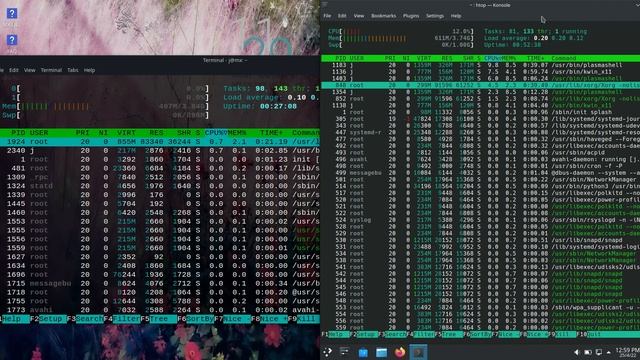Sort by MEM% column in the left htop
The width and height of the screenshot is (640, 360).
[237, 133]
